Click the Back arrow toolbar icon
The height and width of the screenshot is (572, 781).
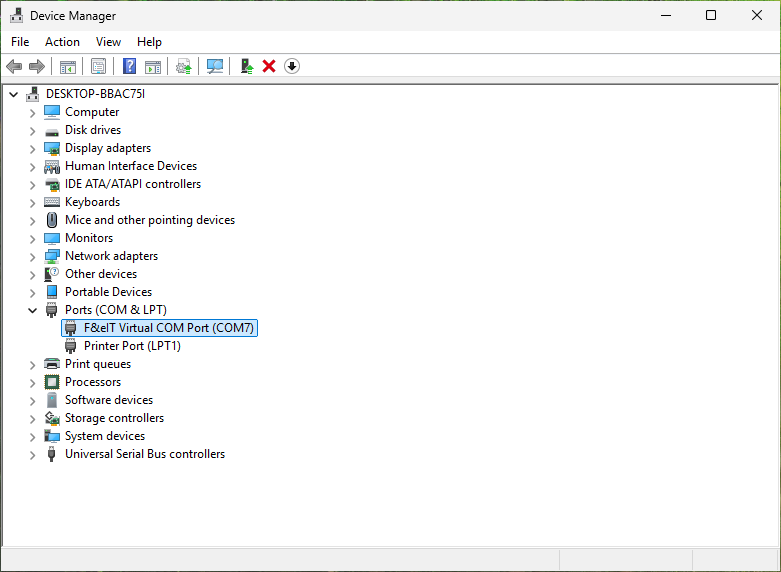click(x=14, y=66)
